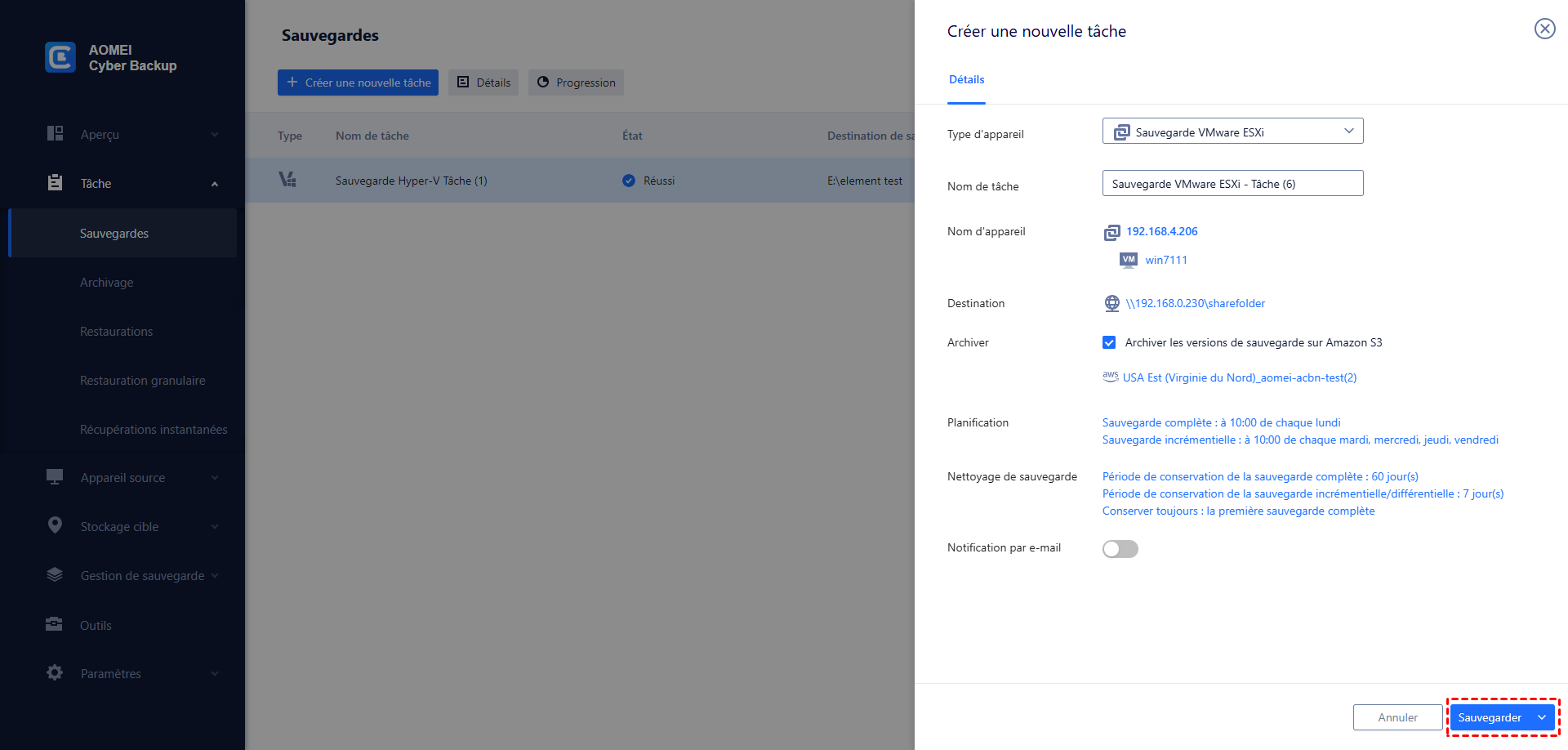Open the Archivage menu item

point(107,283)
